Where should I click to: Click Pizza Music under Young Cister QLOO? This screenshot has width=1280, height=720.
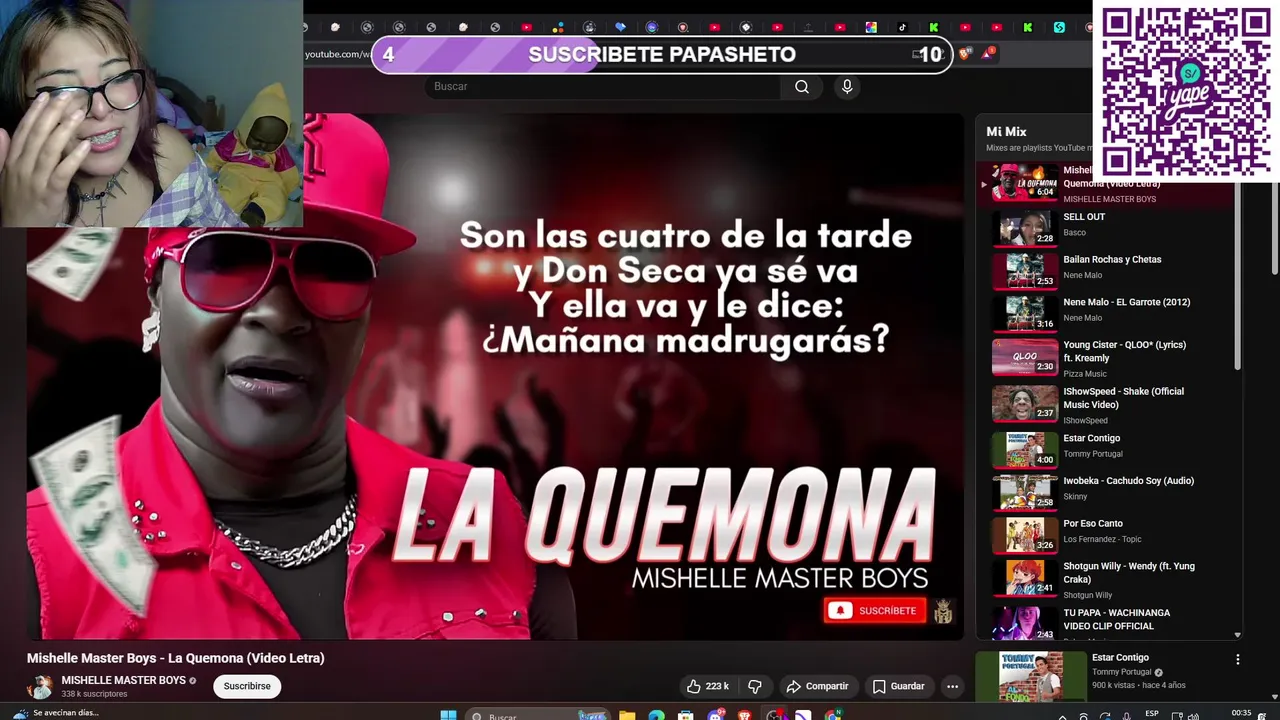pyautogui.click(x=1085, y=374)
